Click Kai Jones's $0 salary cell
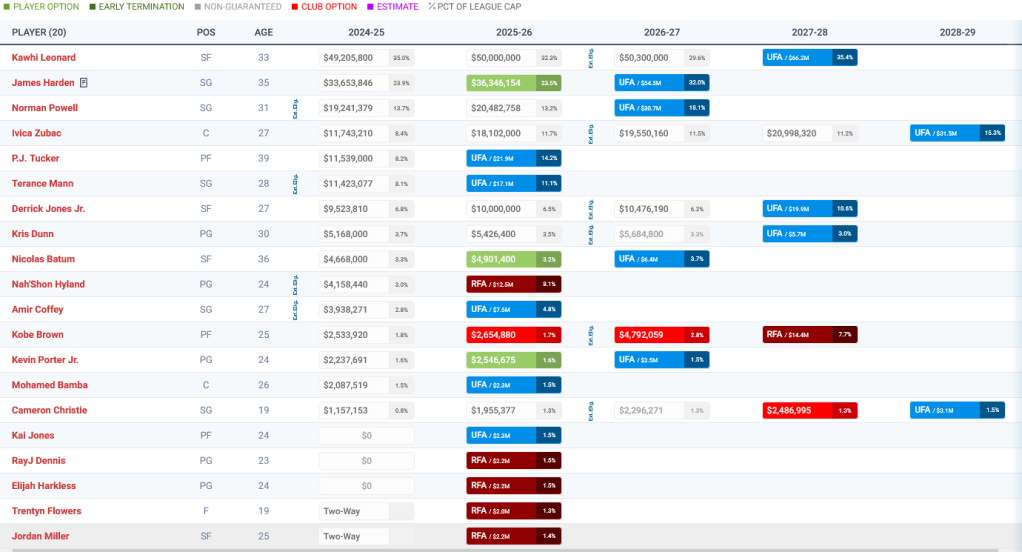Screen dimensions: 1022x552 click(x=366, y=435)
